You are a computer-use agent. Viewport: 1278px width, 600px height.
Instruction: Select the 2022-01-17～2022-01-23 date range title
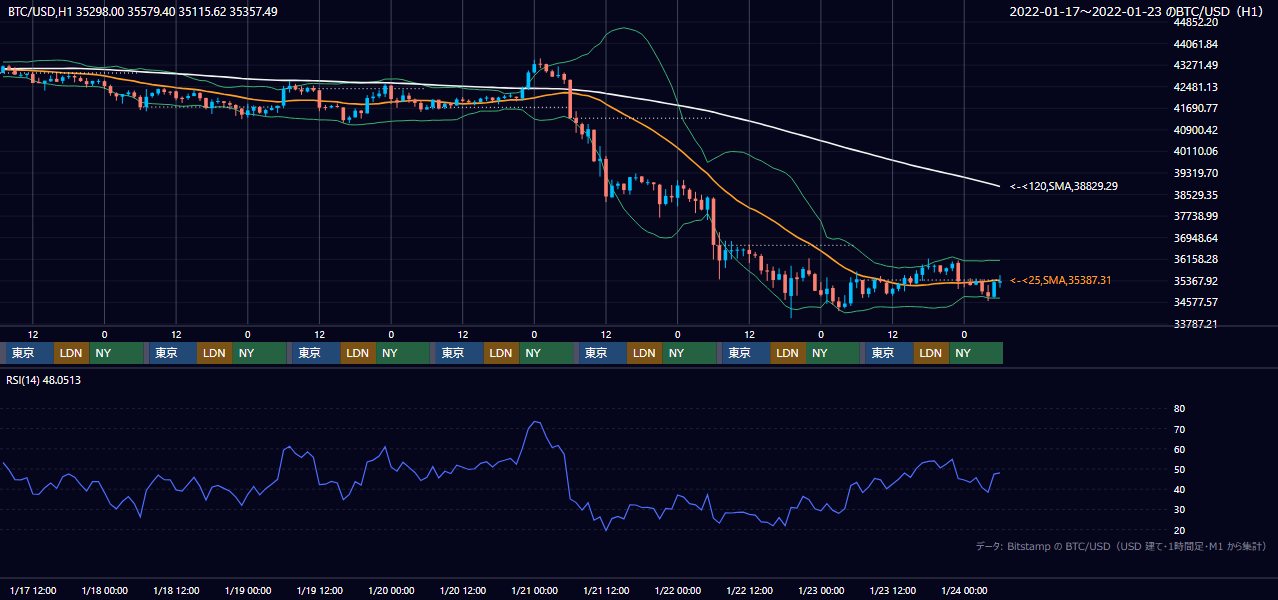(x=1138, y=12)
